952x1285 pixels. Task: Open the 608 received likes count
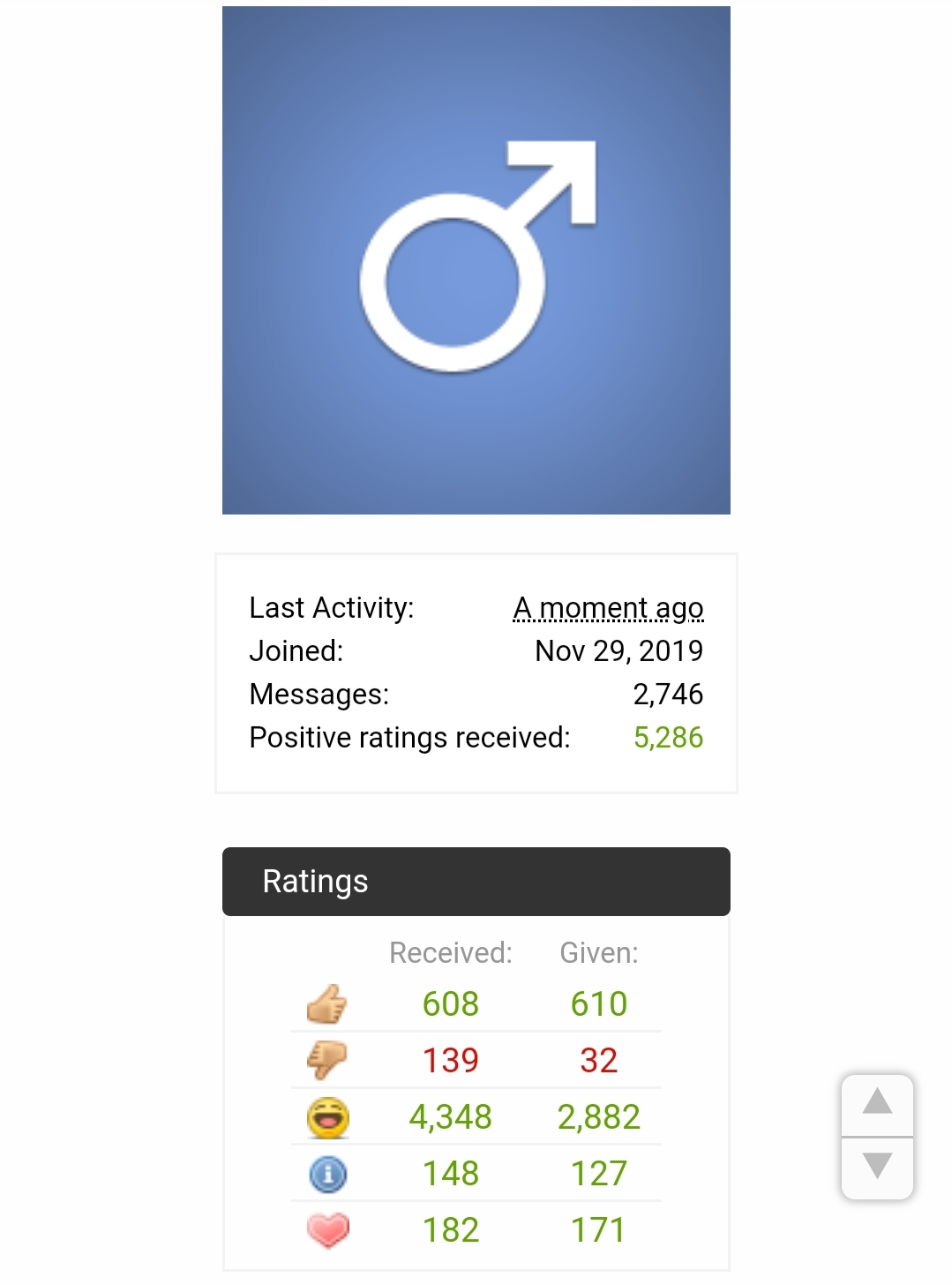450,1004
